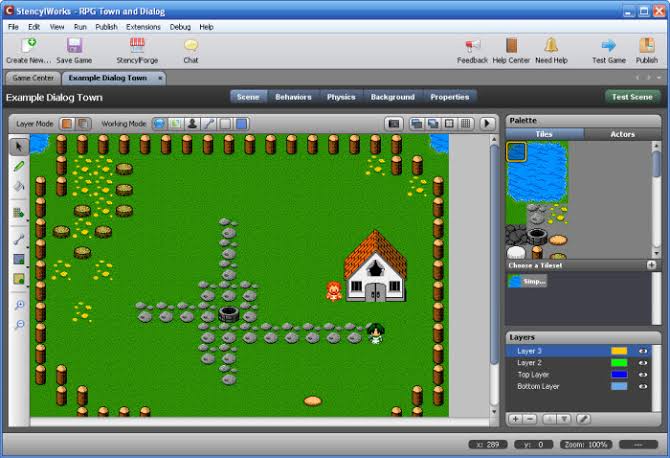Screen dimensions: 670x458
Task: Click the play arrow in scene toolbar
Action: click(x=487, y=124)
